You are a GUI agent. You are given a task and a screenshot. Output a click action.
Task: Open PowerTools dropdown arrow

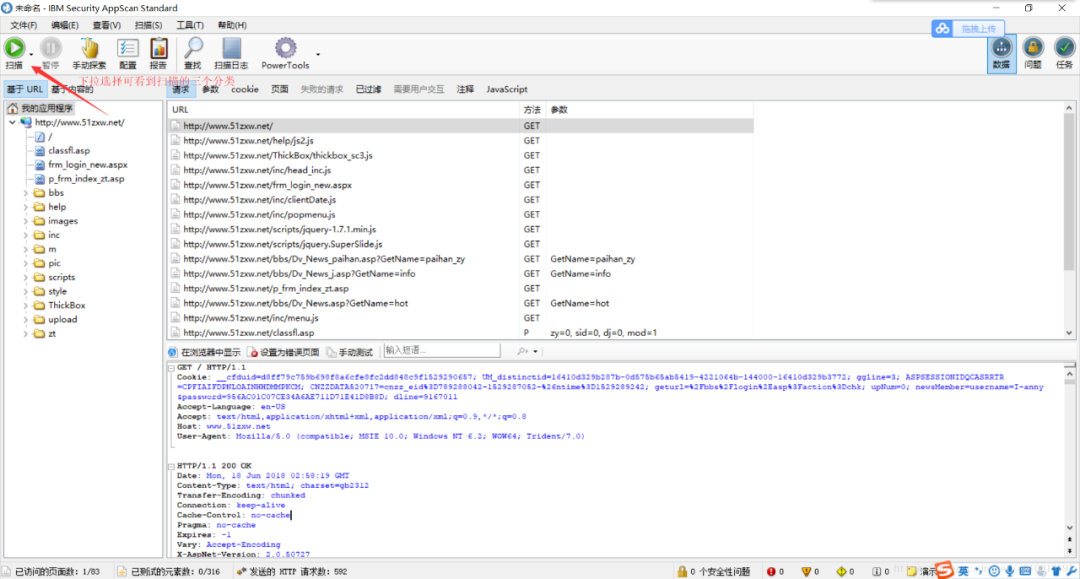[x=318, y=54]
